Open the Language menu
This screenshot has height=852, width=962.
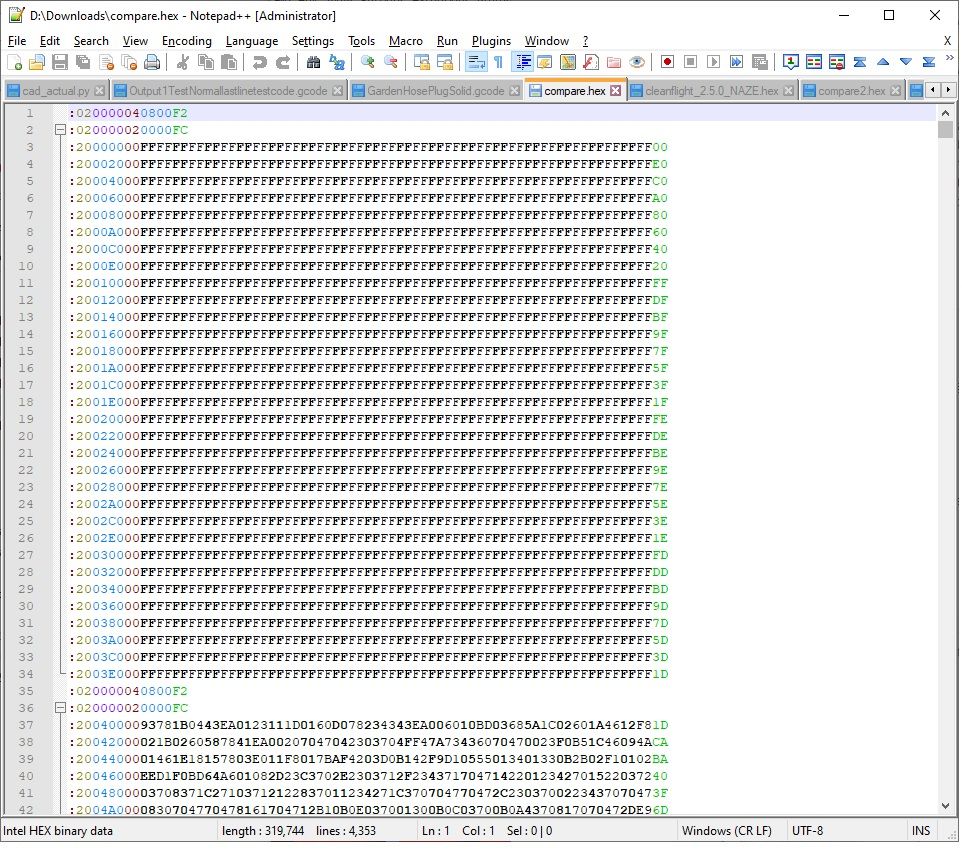[x=252, y=41]
